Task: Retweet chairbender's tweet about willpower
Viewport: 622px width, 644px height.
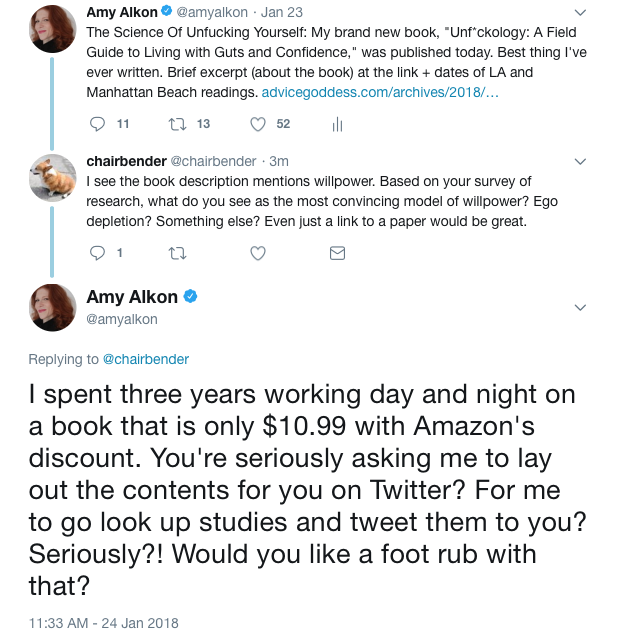Action: tap(178, 253)
